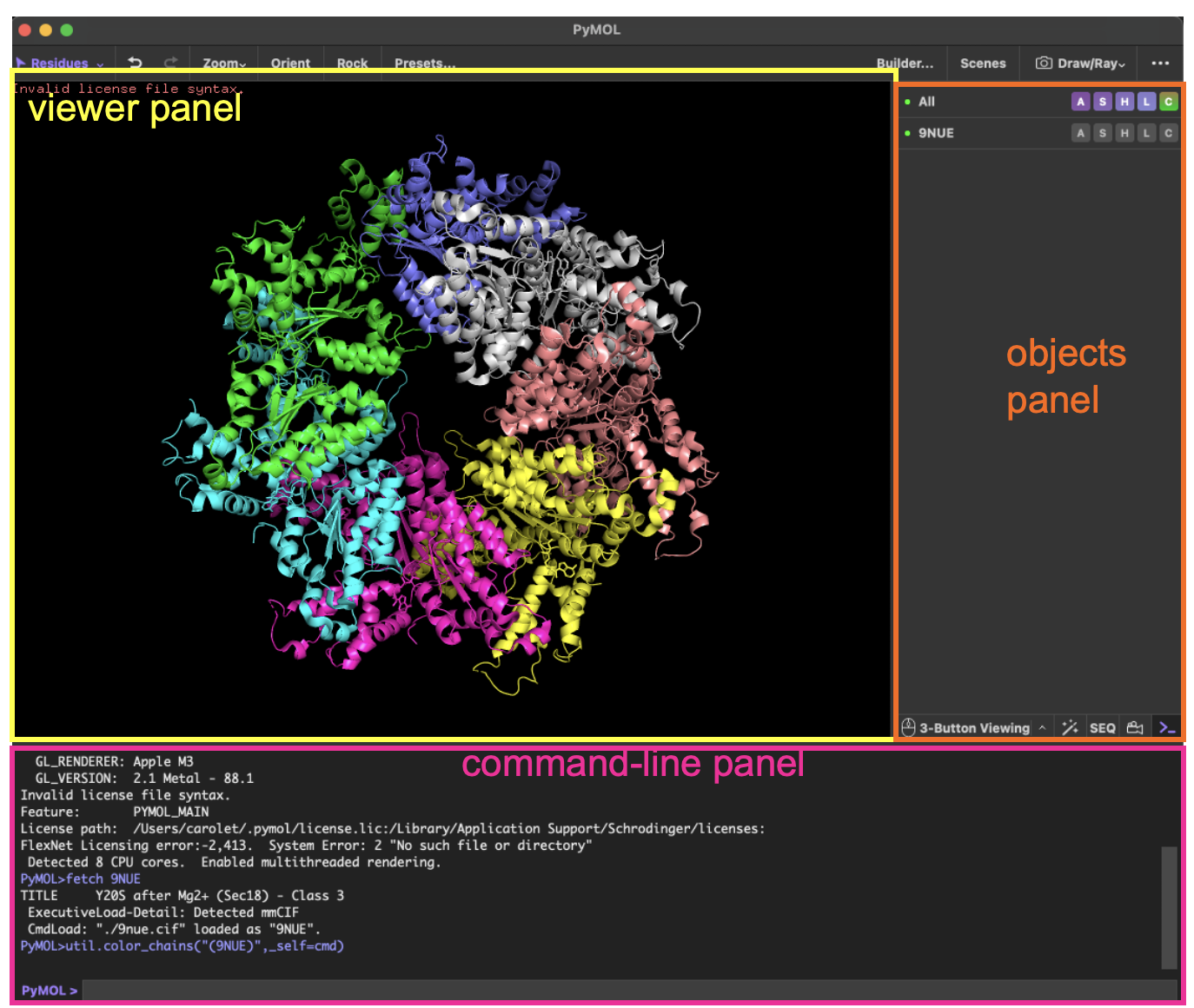Image resolution: width=1194 pixels, height=1008 pixels.
Task: Click the redo arrow in the toolbar
Action: click(x=170, y=63)
